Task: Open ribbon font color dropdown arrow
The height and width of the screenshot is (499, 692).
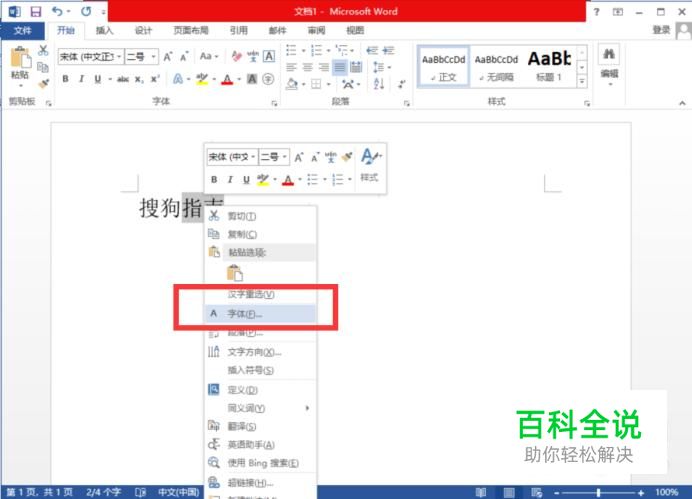Action: click(x=239, y=79)
